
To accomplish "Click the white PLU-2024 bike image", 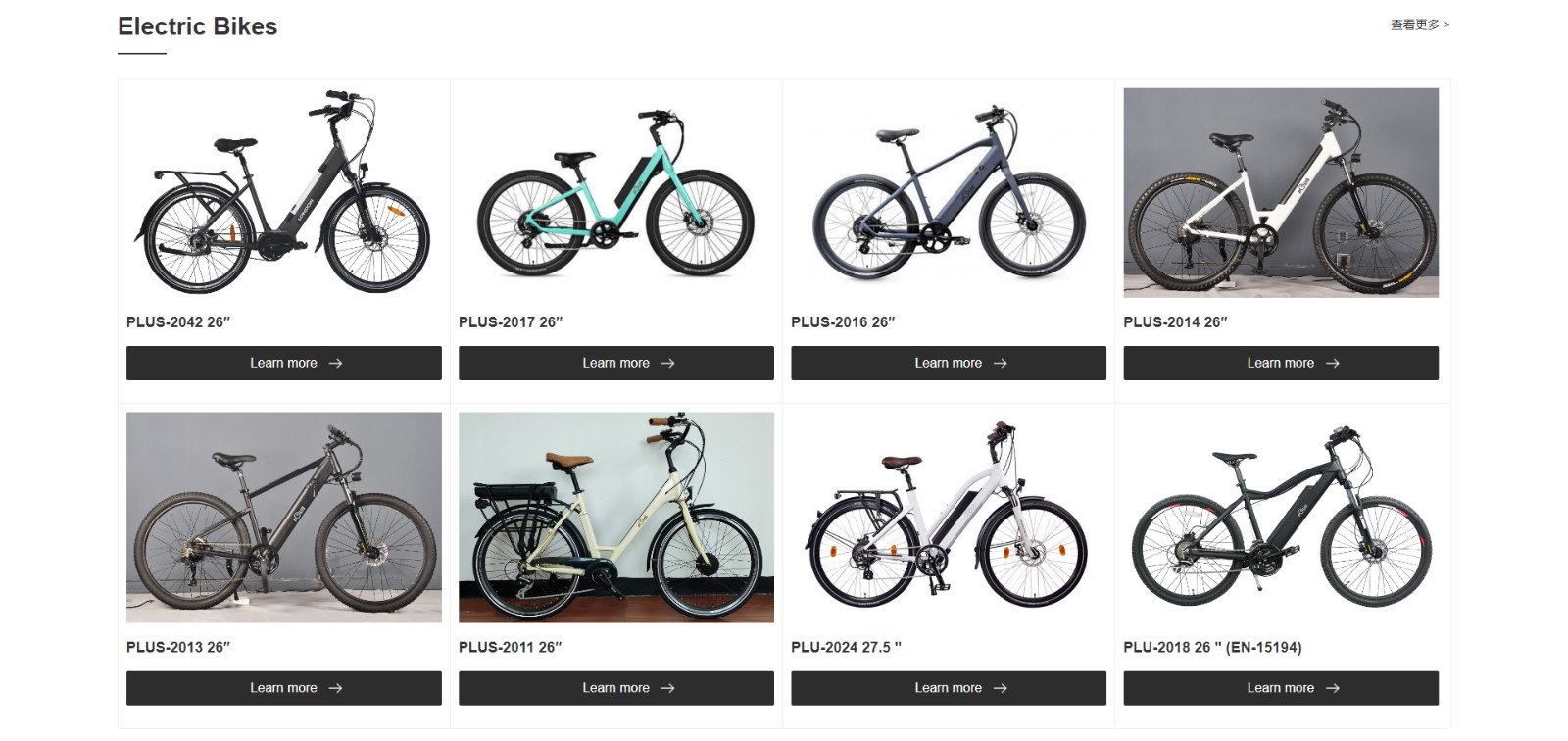I will (949, 518).
